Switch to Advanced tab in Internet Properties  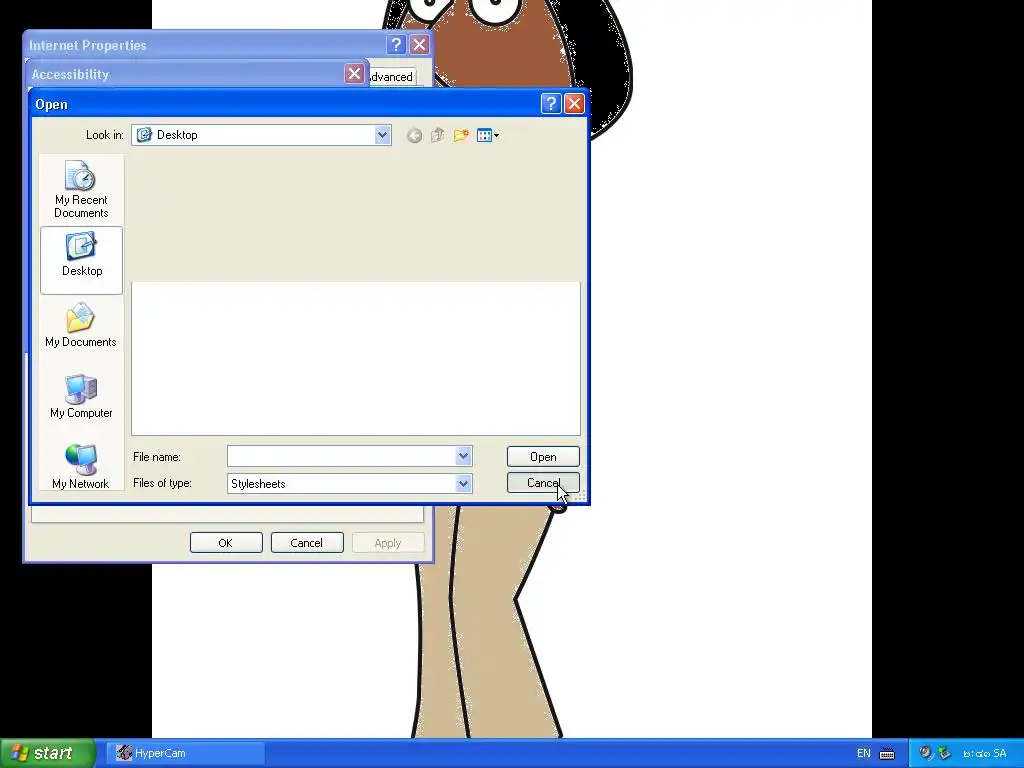[x=392, y=77]
